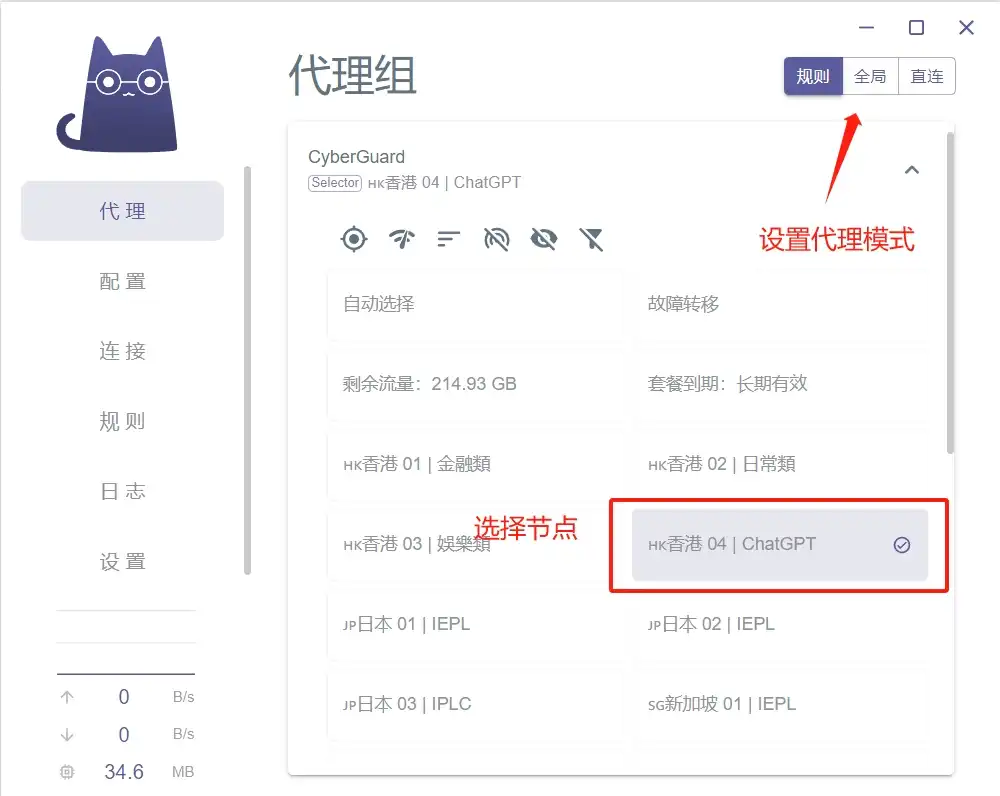
Task: Switch proxy mode to 全局
Action: coord(870,76)
